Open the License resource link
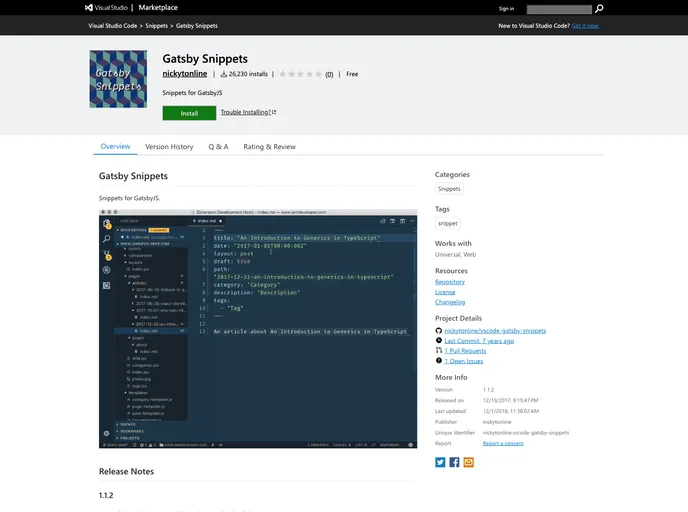 coord(445,292)
